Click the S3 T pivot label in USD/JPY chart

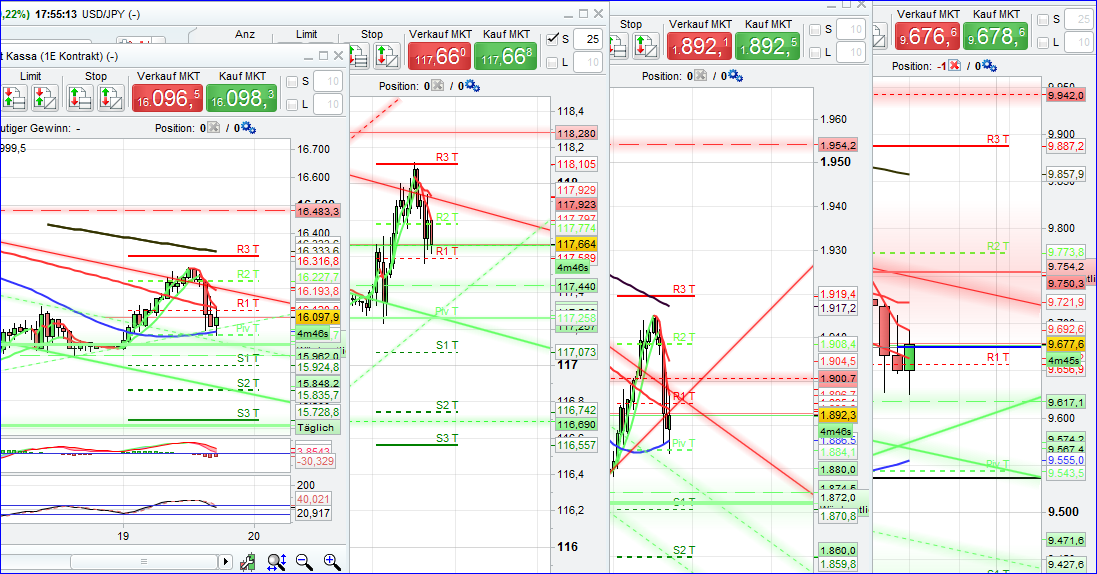point(447,438)
